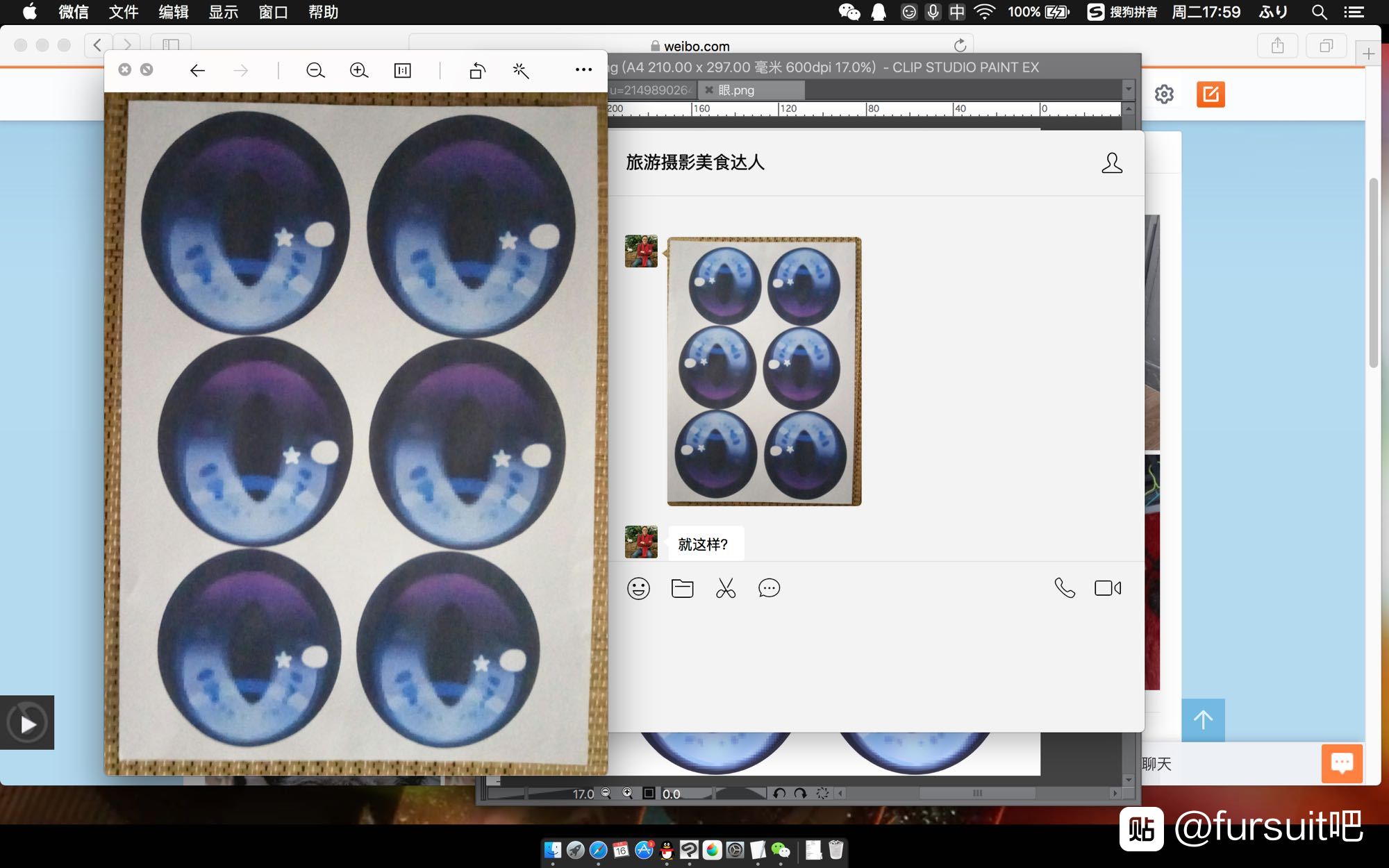The width and height of the screenshot is (1389, 868).
Task: Open the sent eyes image thumbnail
Action: [764, 372]
